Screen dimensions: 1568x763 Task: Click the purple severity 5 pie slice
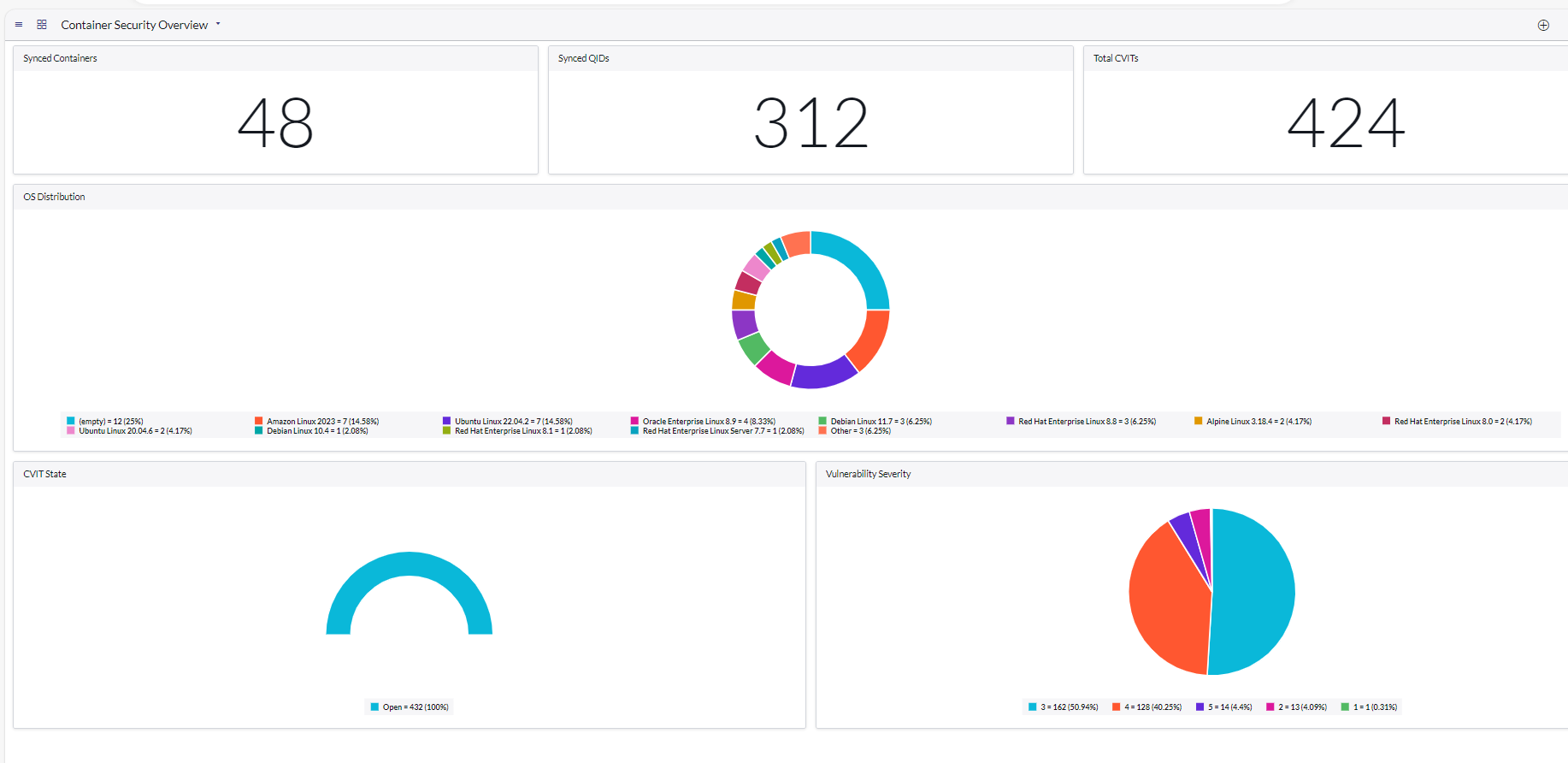coord(1189,537)
